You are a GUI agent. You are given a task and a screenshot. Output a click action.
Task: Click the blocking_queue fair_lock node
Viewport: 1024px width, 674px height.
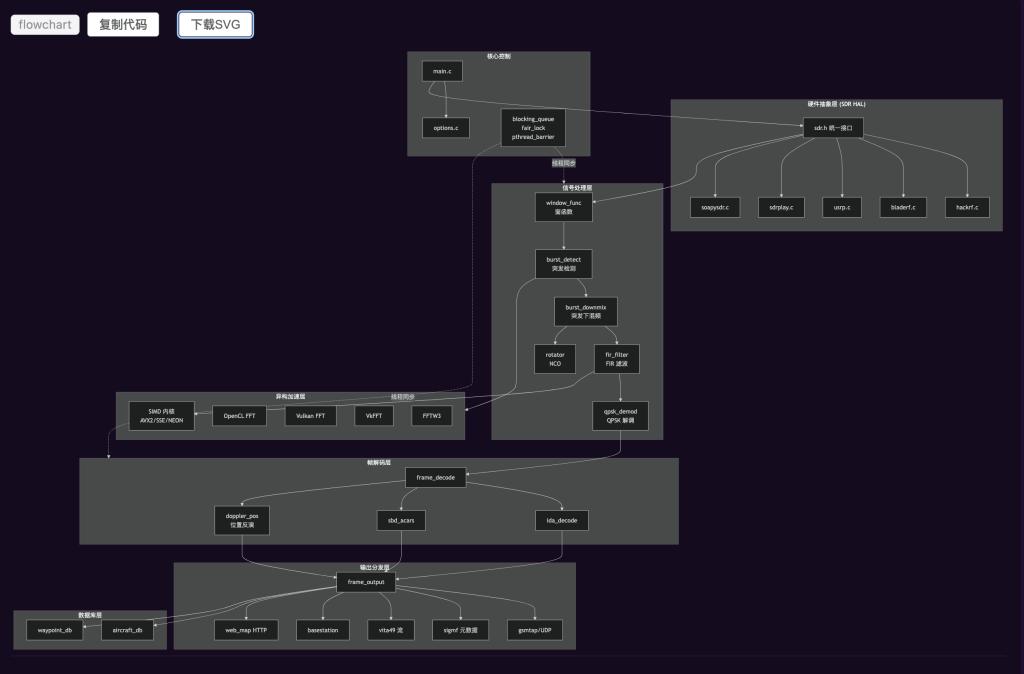click(533, 128)
